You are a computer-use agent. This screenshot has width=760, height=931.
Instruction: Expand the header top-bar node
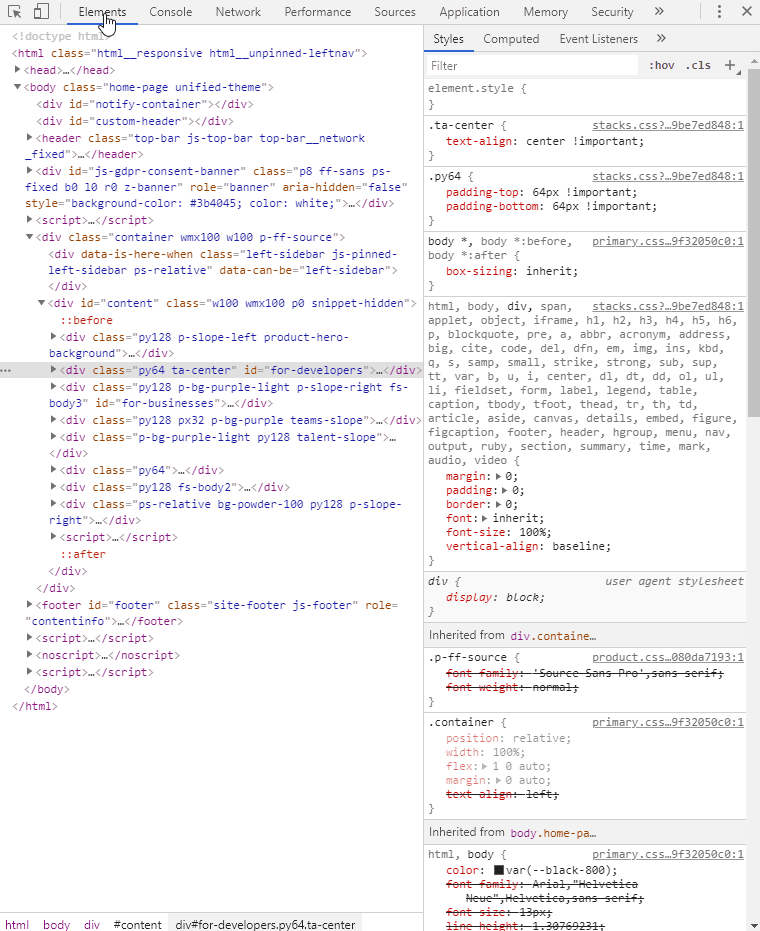tap(29, 137)
